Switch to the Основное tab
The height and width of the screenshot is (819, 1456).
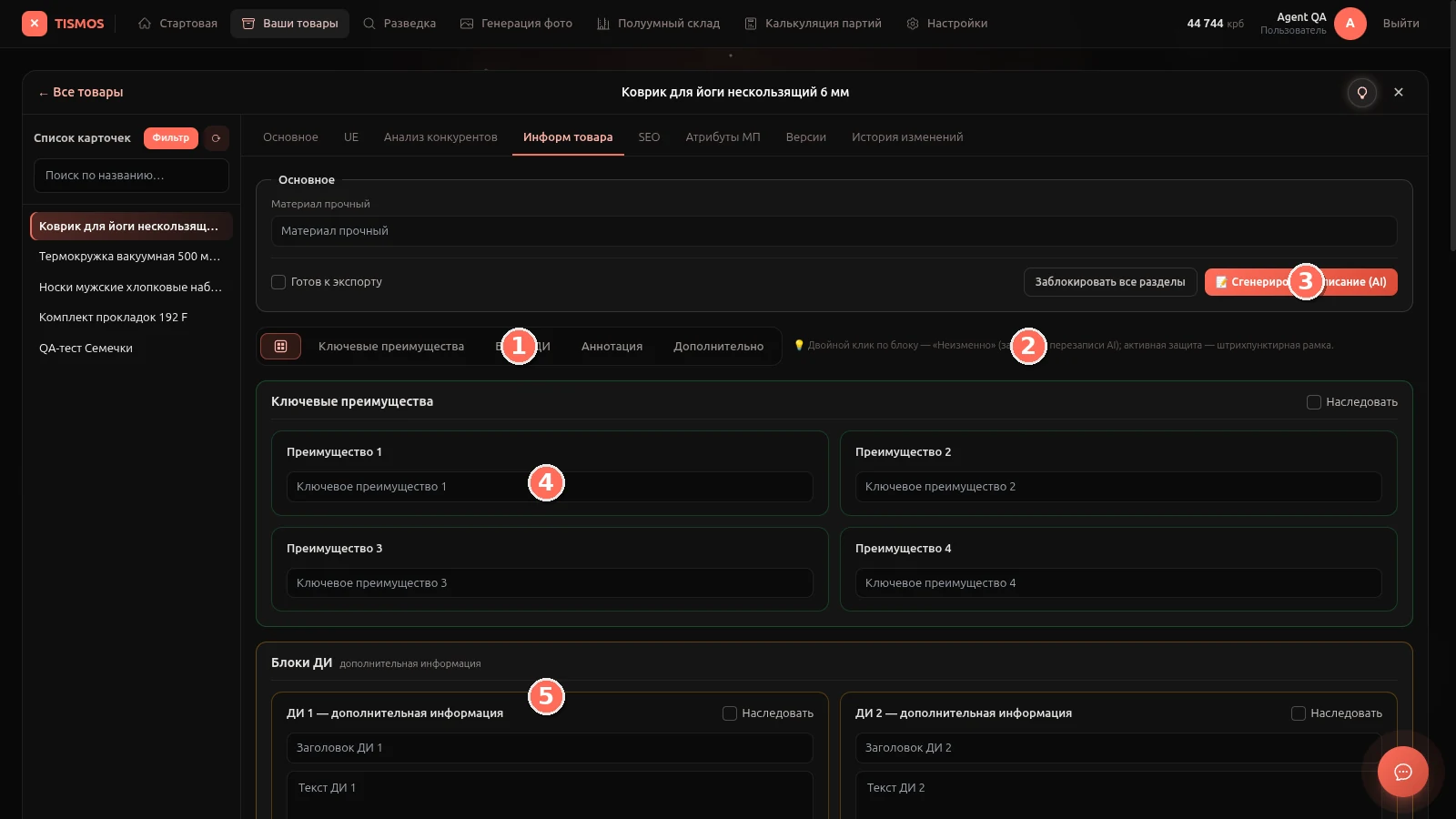(290, 137)
